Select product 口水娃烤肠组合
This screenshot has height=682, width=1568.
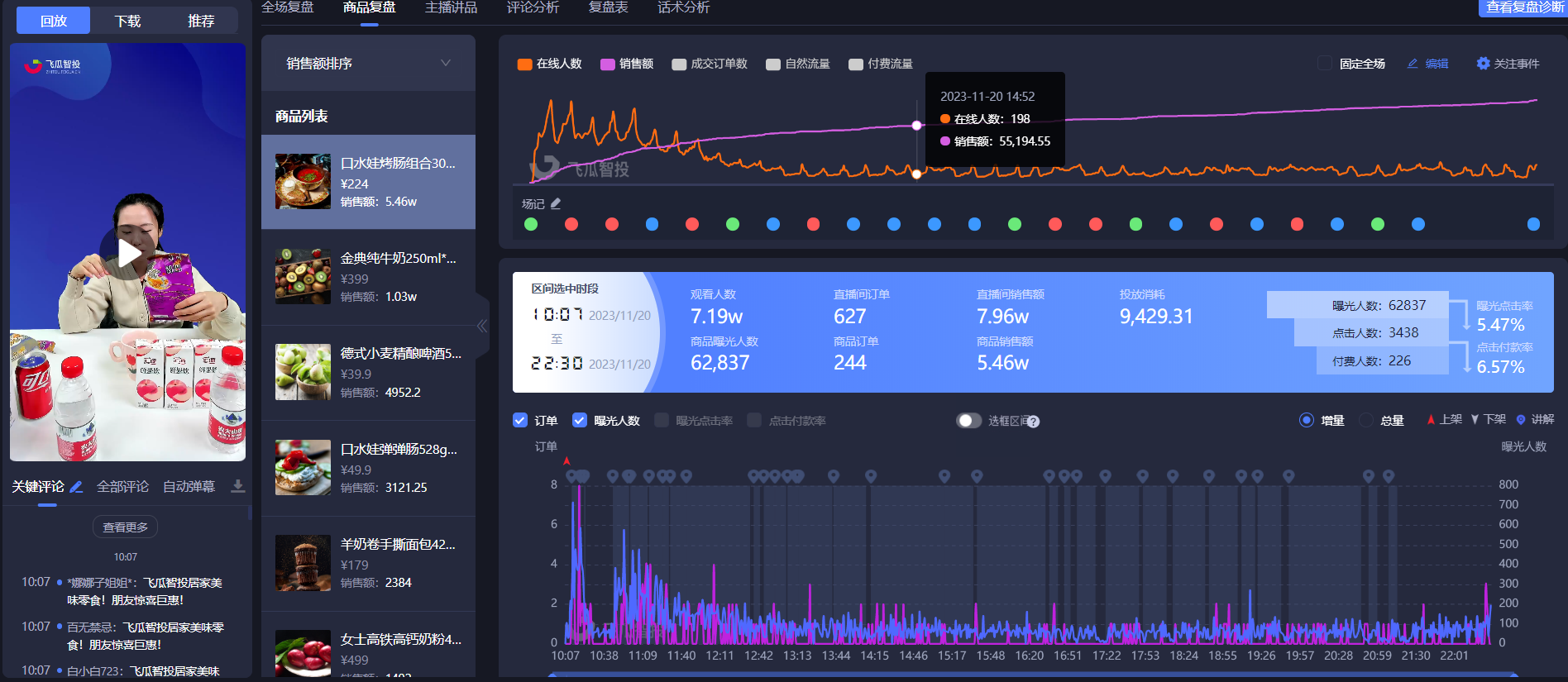tap(368, 182)
